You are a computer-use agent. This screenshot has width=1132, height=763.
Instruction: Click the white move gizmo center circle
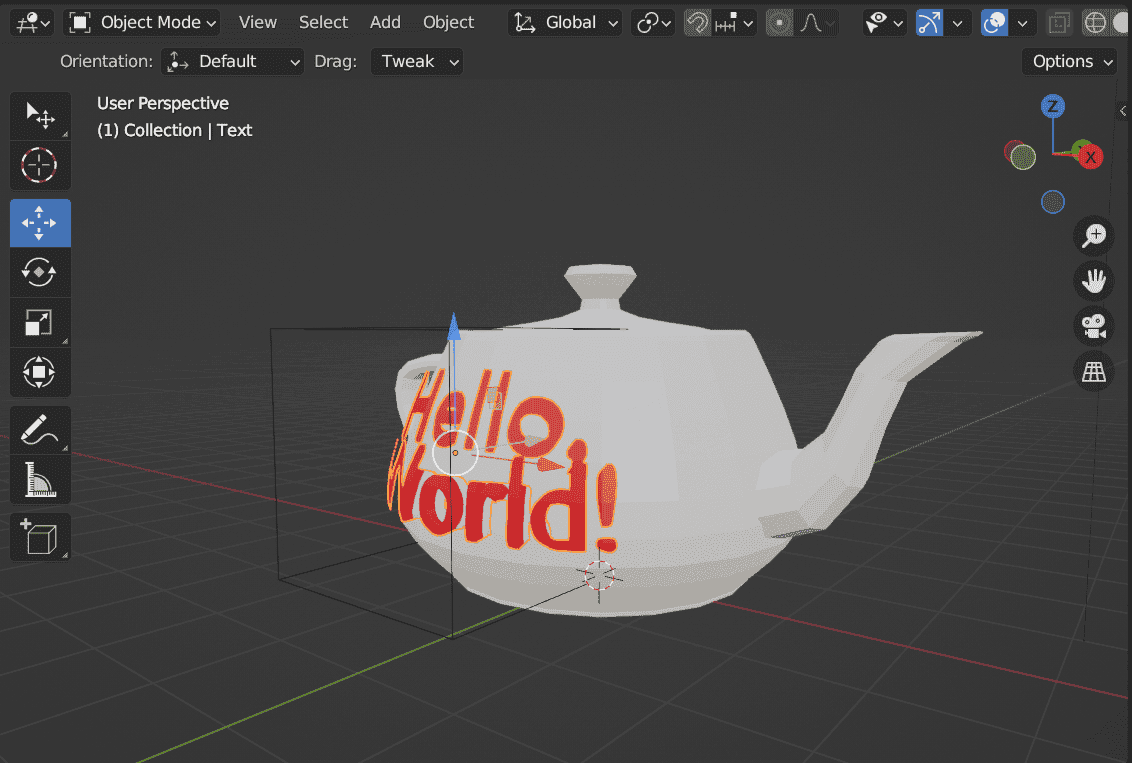click(455, 453)
